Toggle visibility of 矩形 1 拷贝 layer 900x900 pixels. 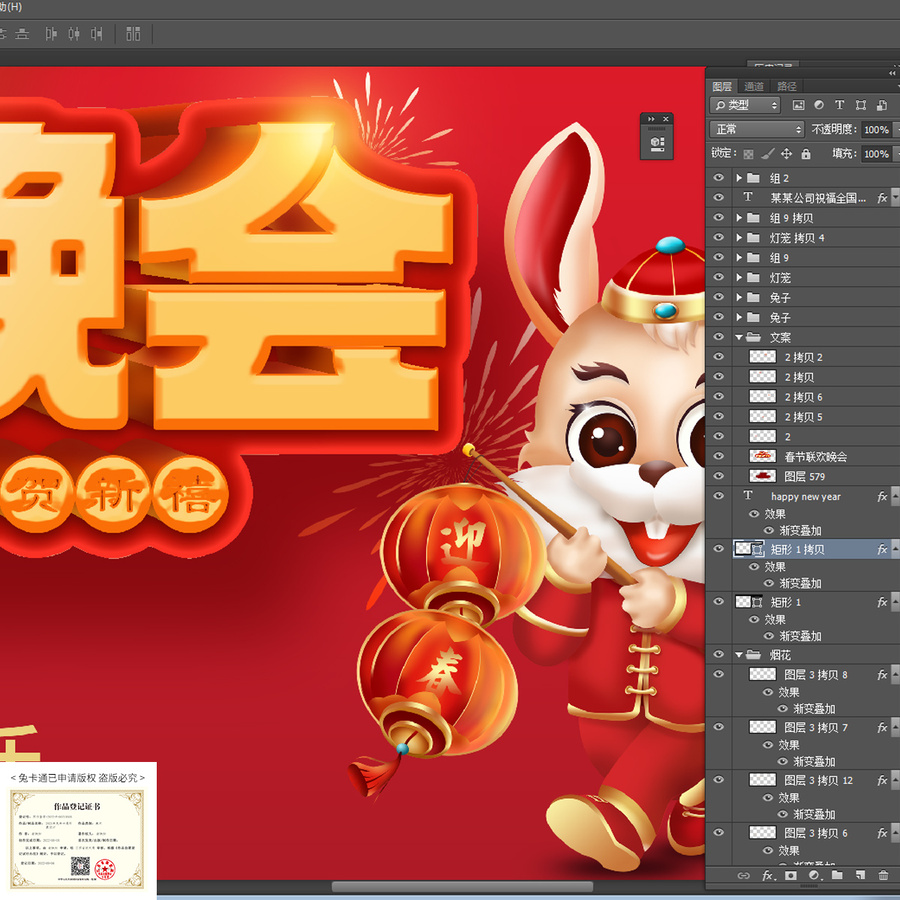pyautogui.click(x=719, y=549)
